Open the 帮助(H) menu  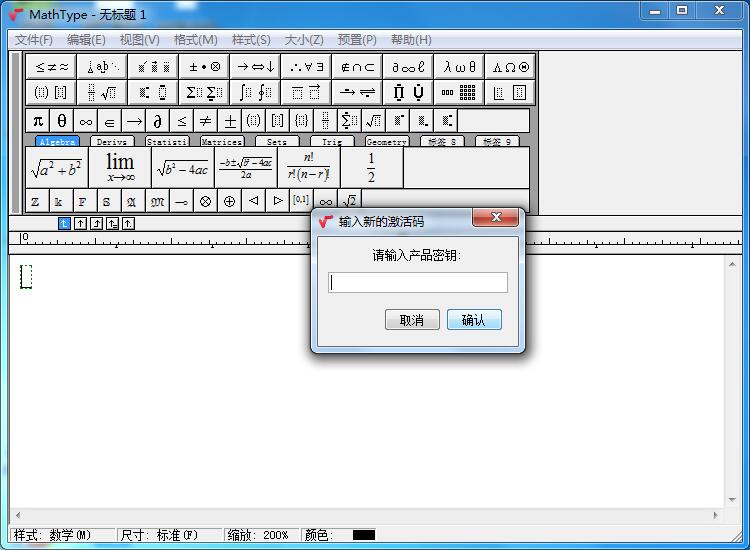(x=411, y=40)
